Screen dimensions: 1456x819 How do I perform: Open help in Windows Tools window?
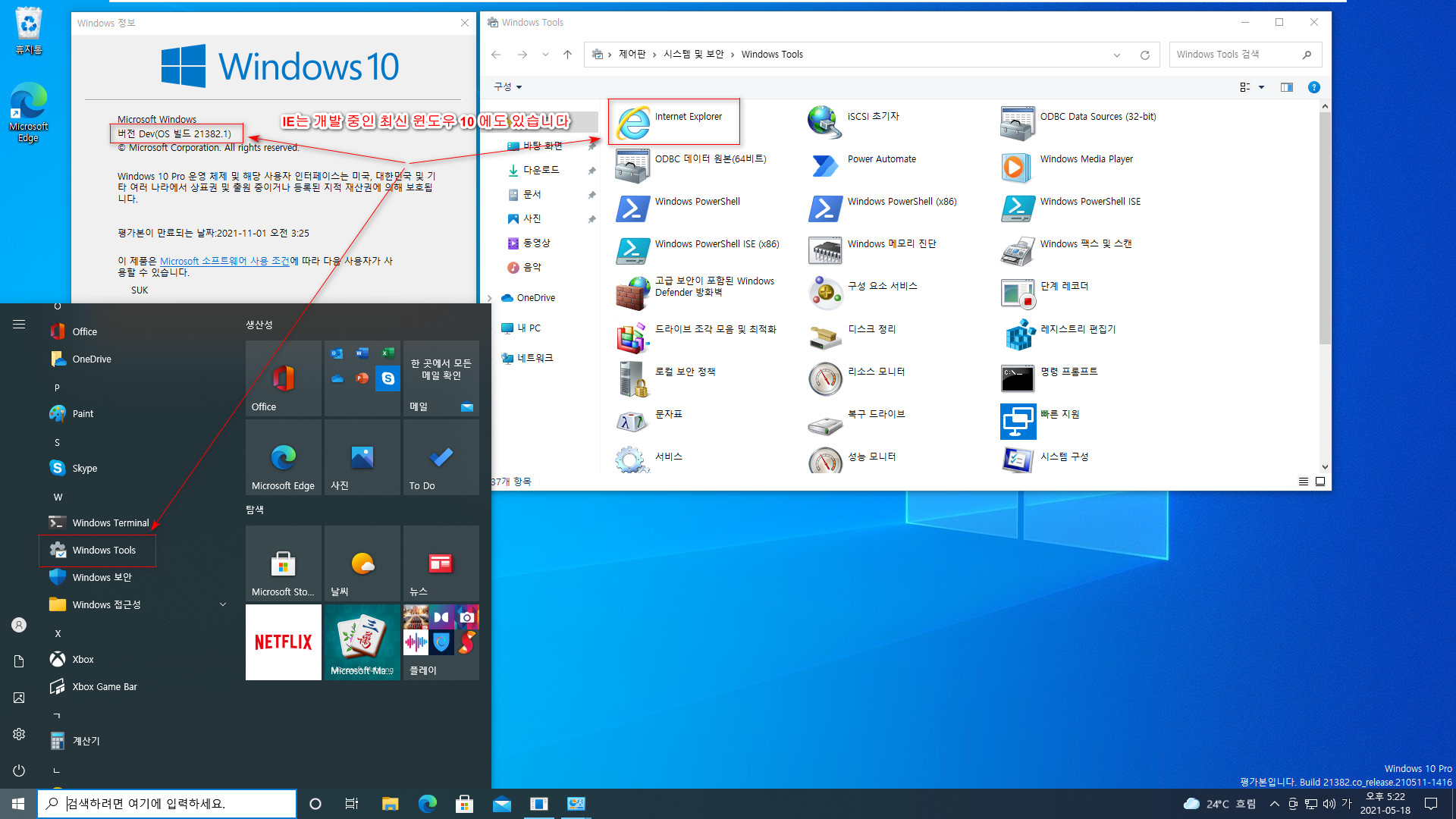pos(1314,87)
